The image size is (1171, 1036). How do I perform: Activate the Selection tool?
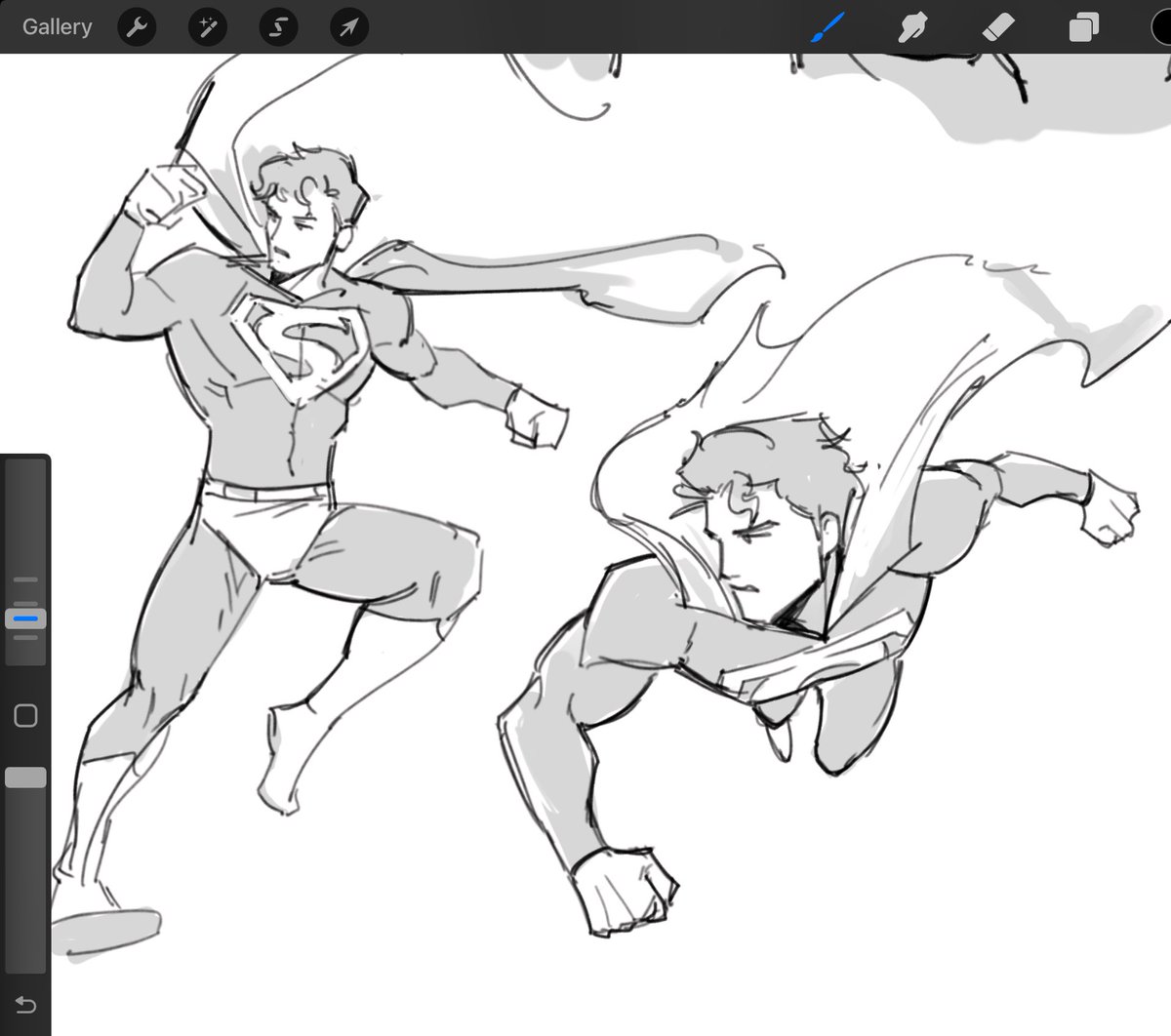[278, 27]
